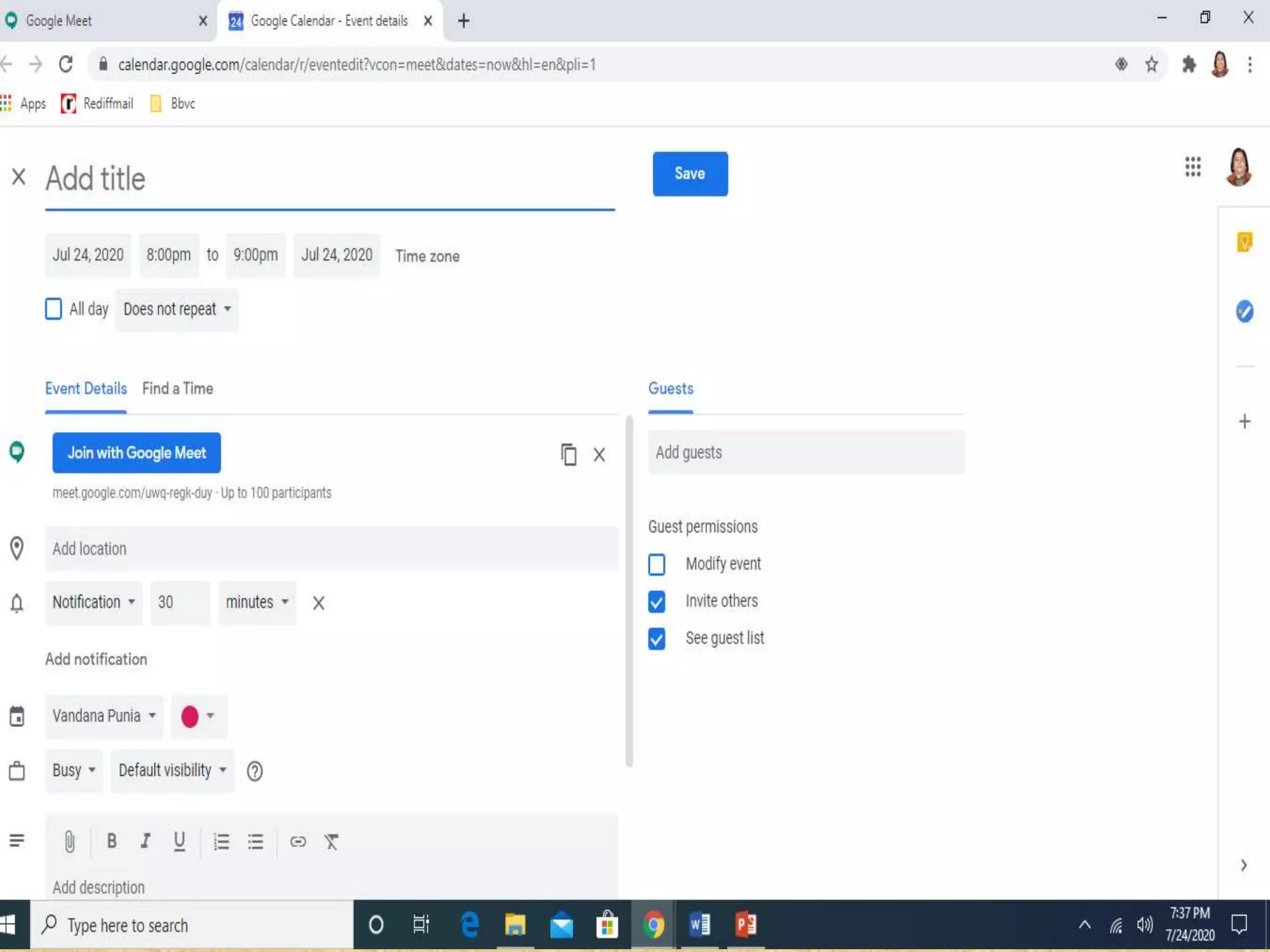Open the Tasks side panel icon
Image resolution: width=1270 pixels, height=952 pixels.
click(x=1244, y=311)
